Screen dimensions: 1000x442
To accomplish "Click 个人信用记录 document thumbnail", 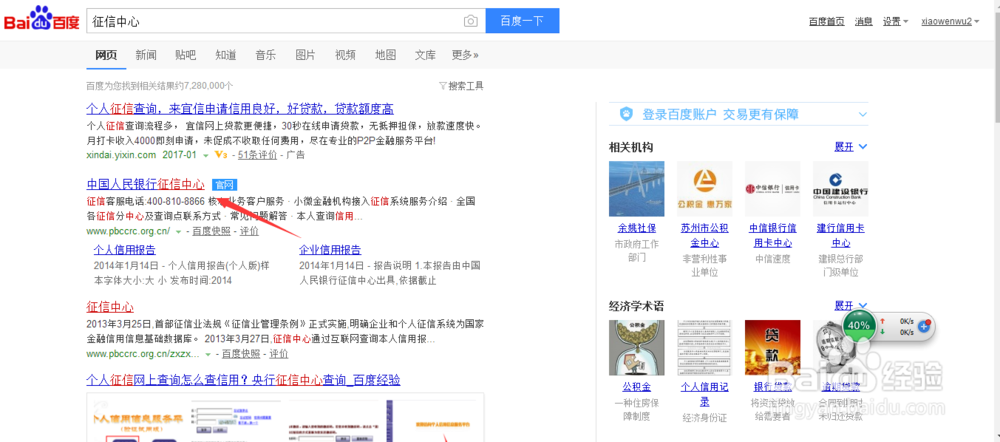I will tap(705, 348).
